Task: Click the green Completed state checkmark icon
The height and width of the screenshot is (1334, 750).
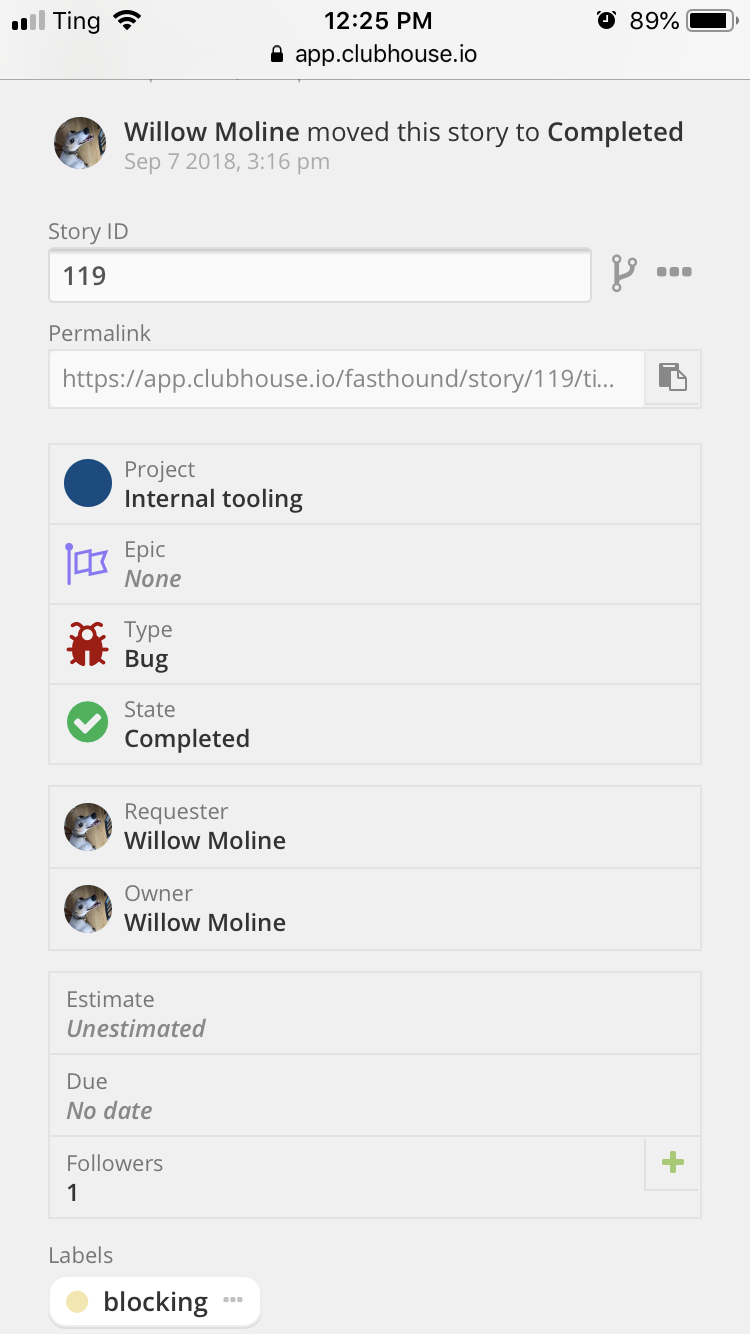Action: click(86, 721)
